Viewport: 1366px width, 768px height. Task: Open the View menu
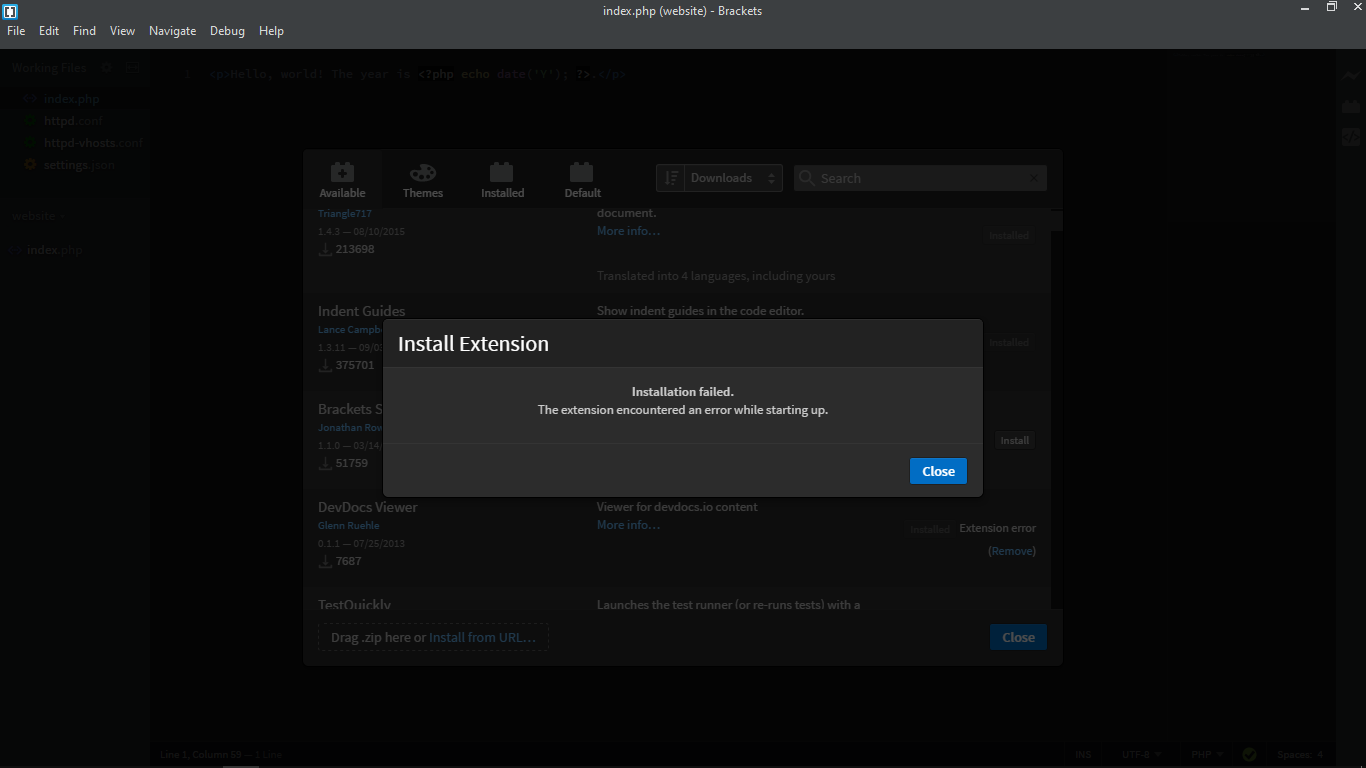point(122,31)
